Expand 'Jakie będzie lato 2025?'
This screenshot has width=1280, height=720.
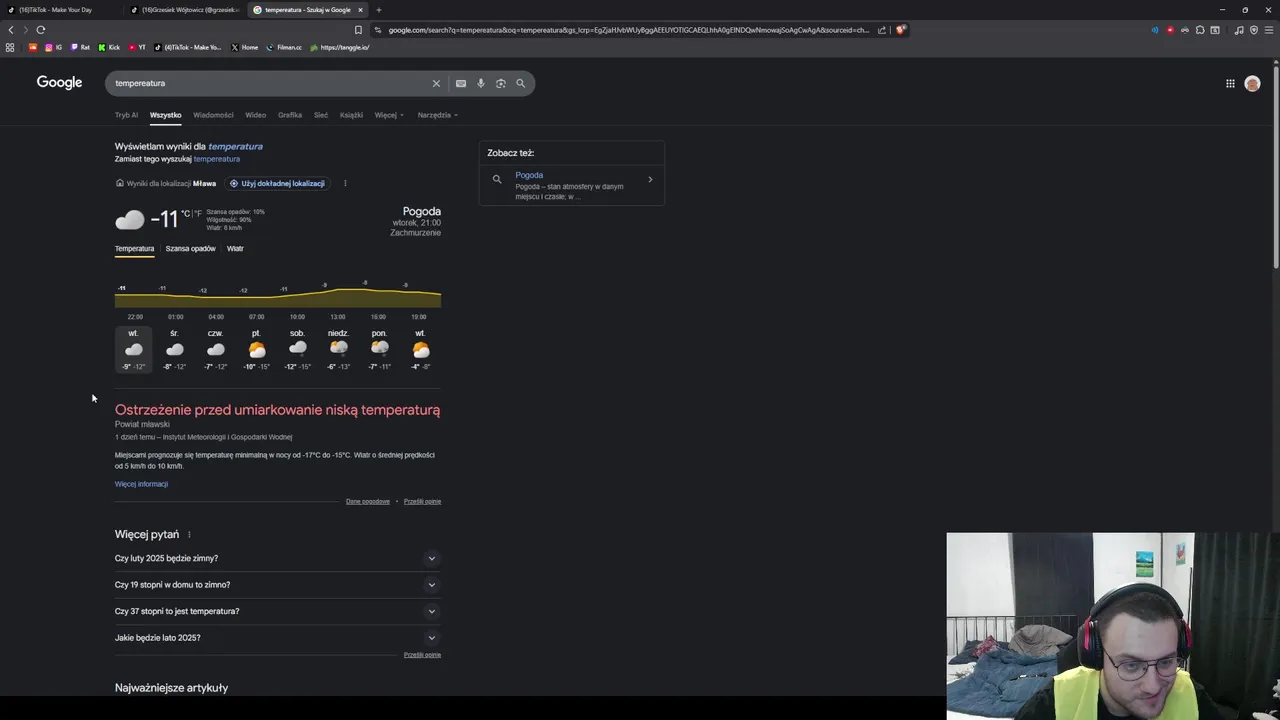coord(278,638)
